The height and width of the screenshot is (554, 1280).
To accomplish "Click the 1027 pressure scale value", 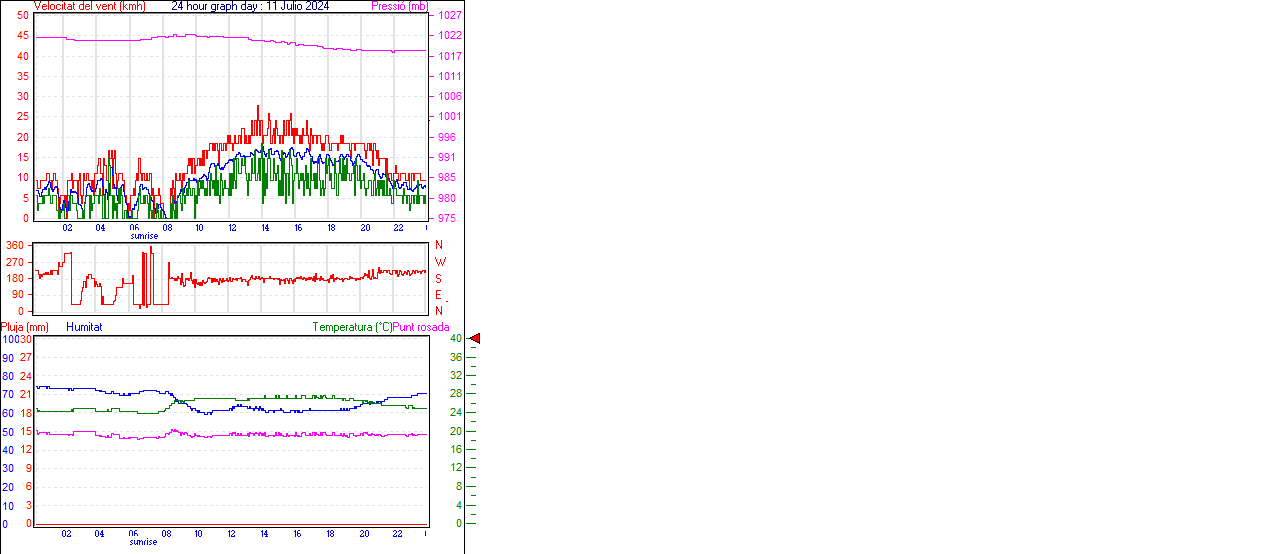I will pyautogui.click(x=449, y=16).
